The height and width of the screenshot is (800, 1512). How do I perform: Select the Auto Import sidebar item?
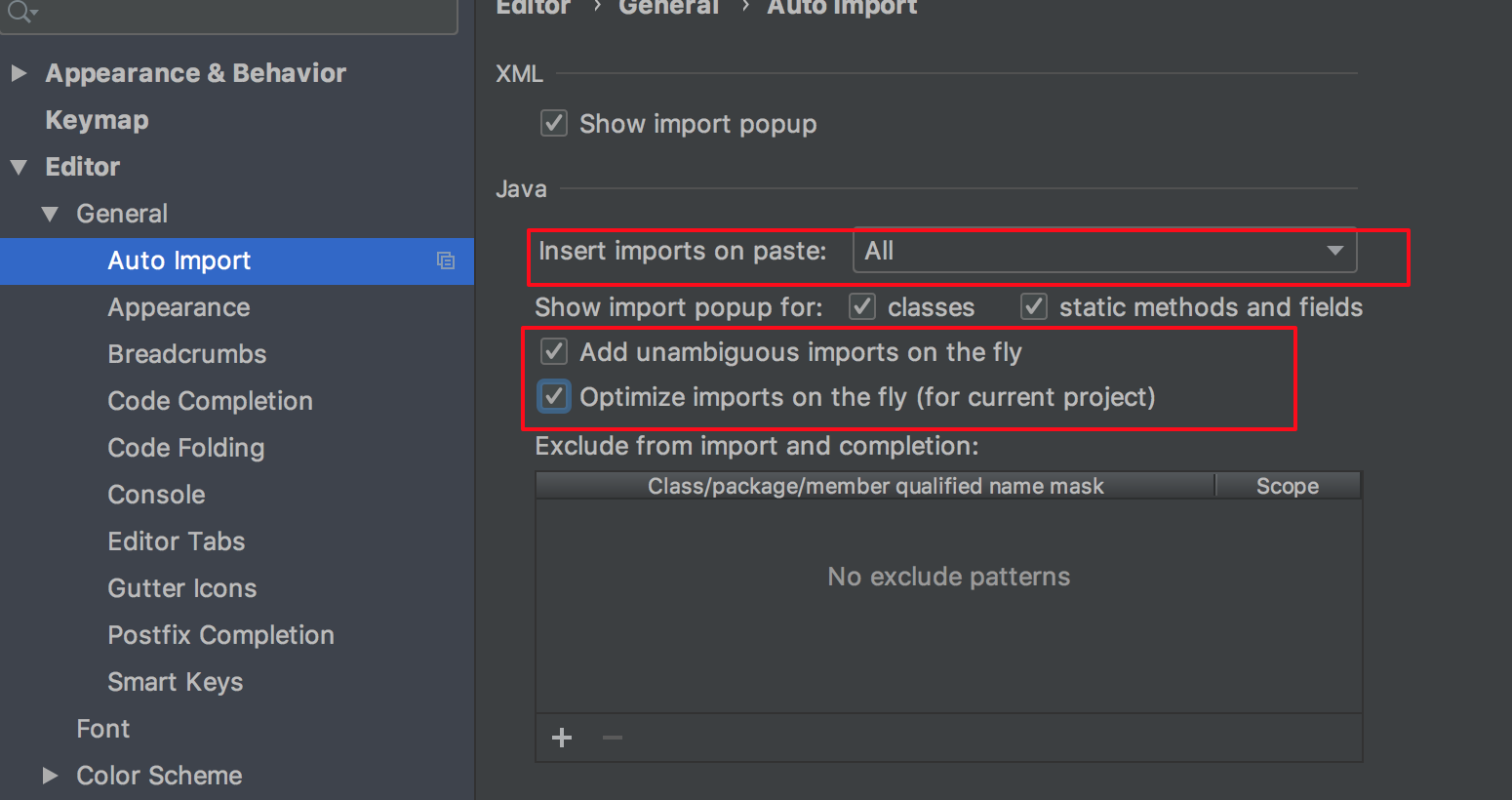click(179, 260)
